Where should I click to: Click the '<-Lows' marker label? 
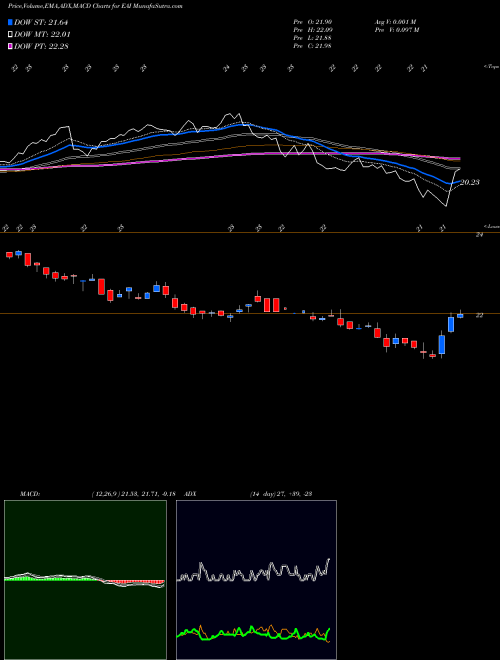point(491,226)
